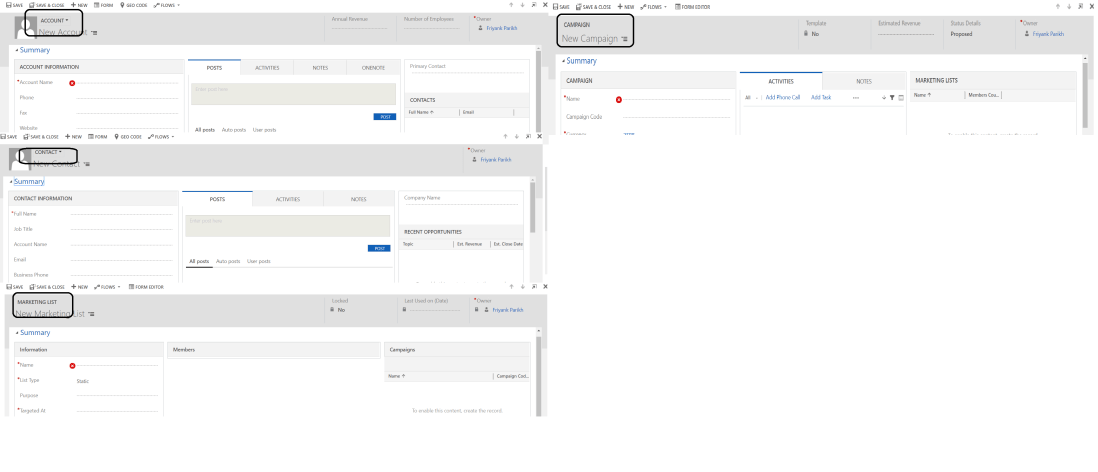The image size is (1098, 472).
Task: Click Add Phone Call in Campaign activities
Action: coord(783,97)
